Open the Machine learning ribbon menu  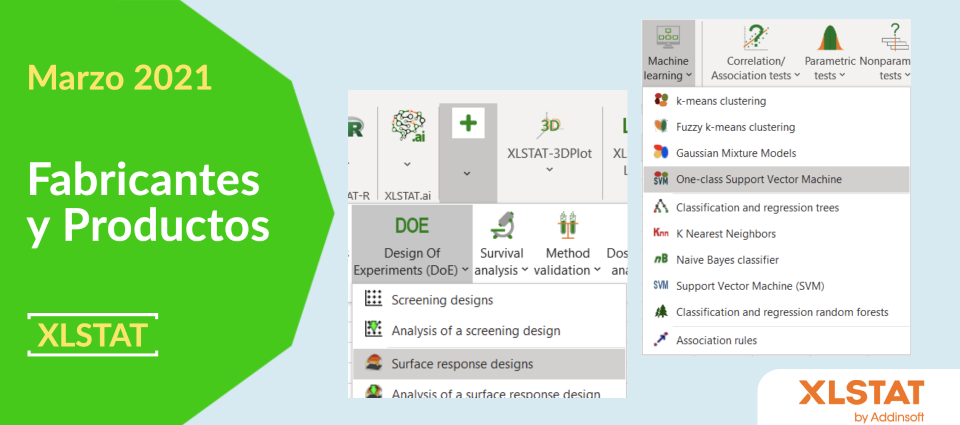click(x=669, y=53)
